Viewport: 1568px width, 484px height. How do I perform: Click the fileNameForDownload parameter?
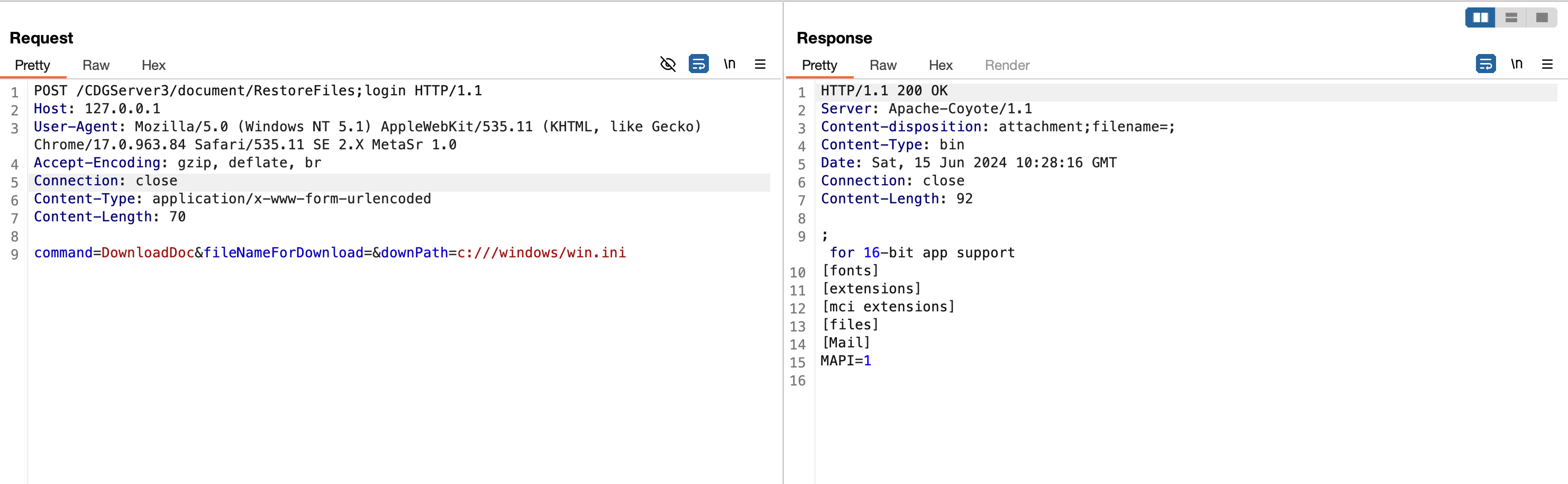coord(283,253)
